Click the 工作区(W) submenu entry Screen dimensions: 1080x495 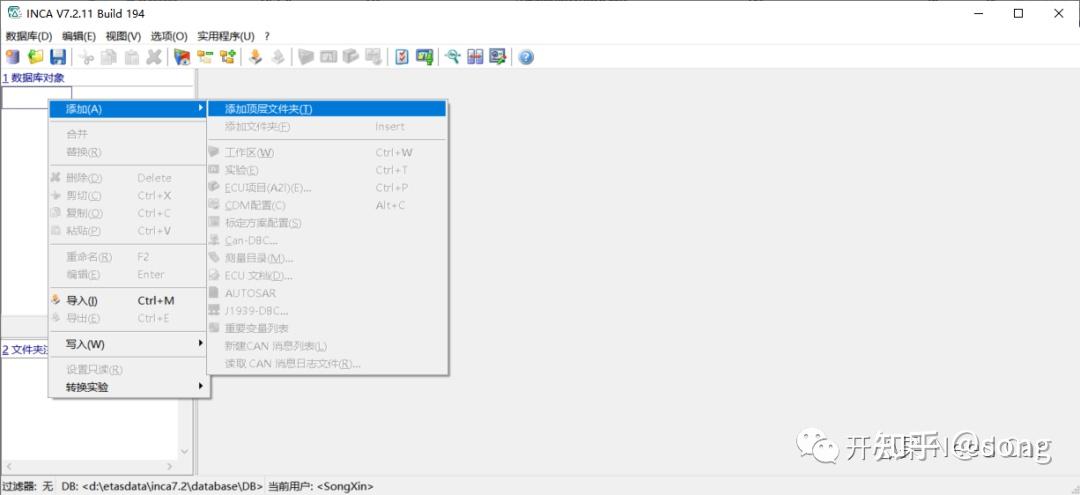click(x=326, y=152)
